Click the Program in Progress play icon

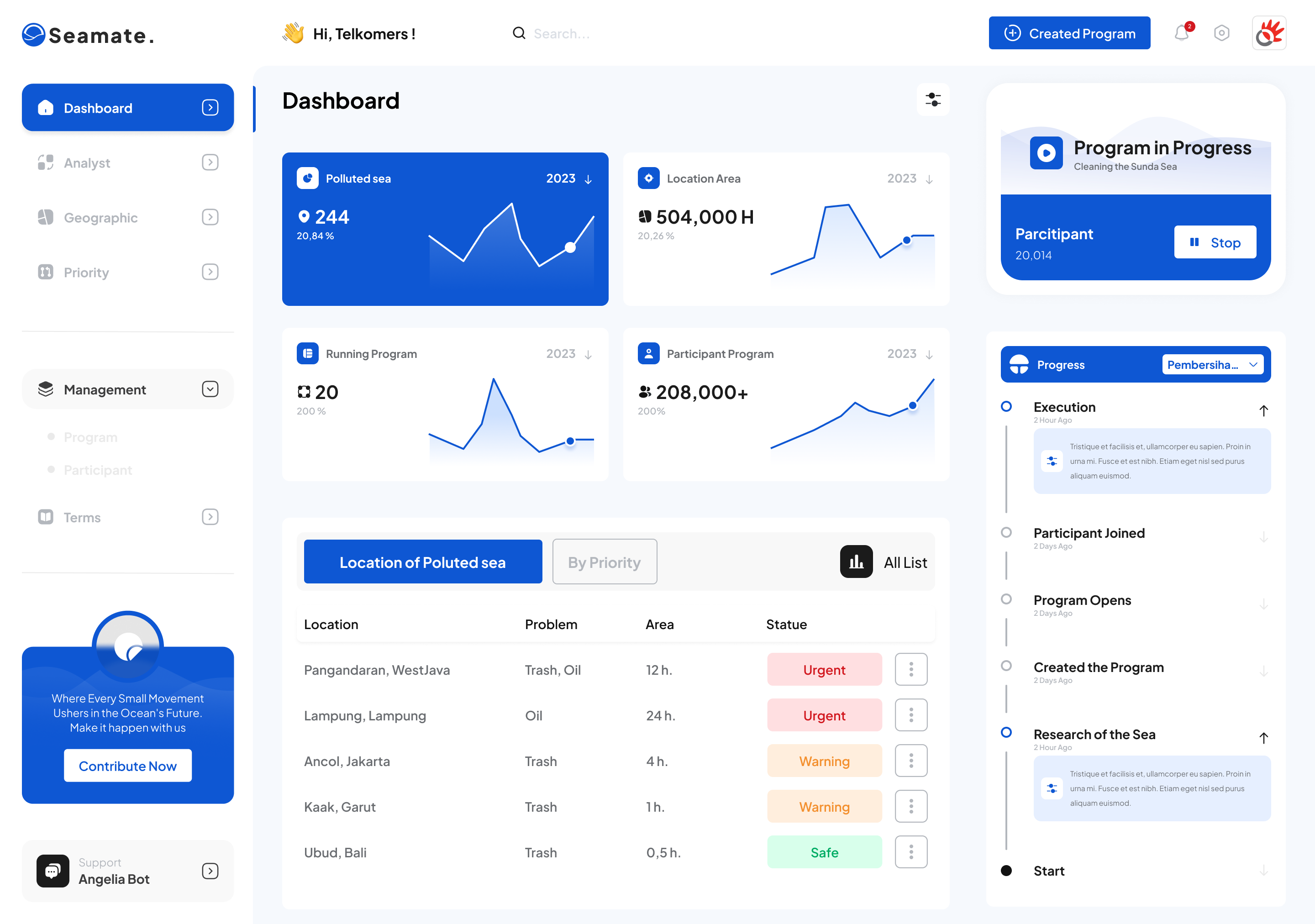coord(1046,153)
